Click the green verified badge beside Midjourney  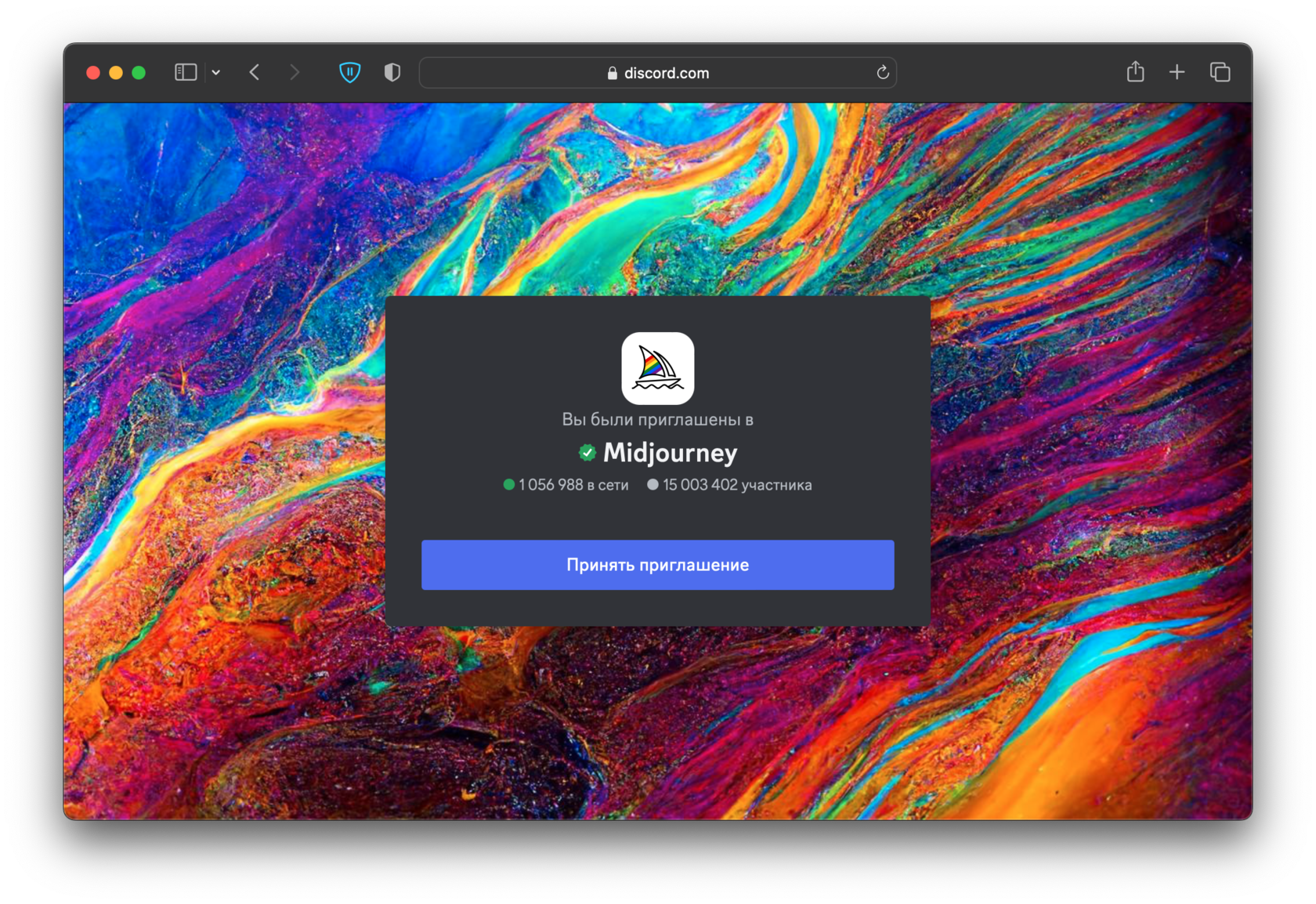(587, 453)
